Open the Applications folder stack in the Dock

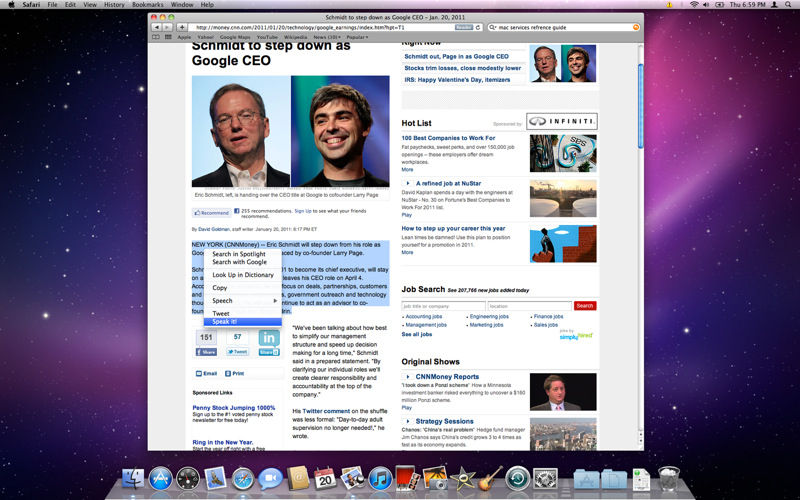point(586,479)
